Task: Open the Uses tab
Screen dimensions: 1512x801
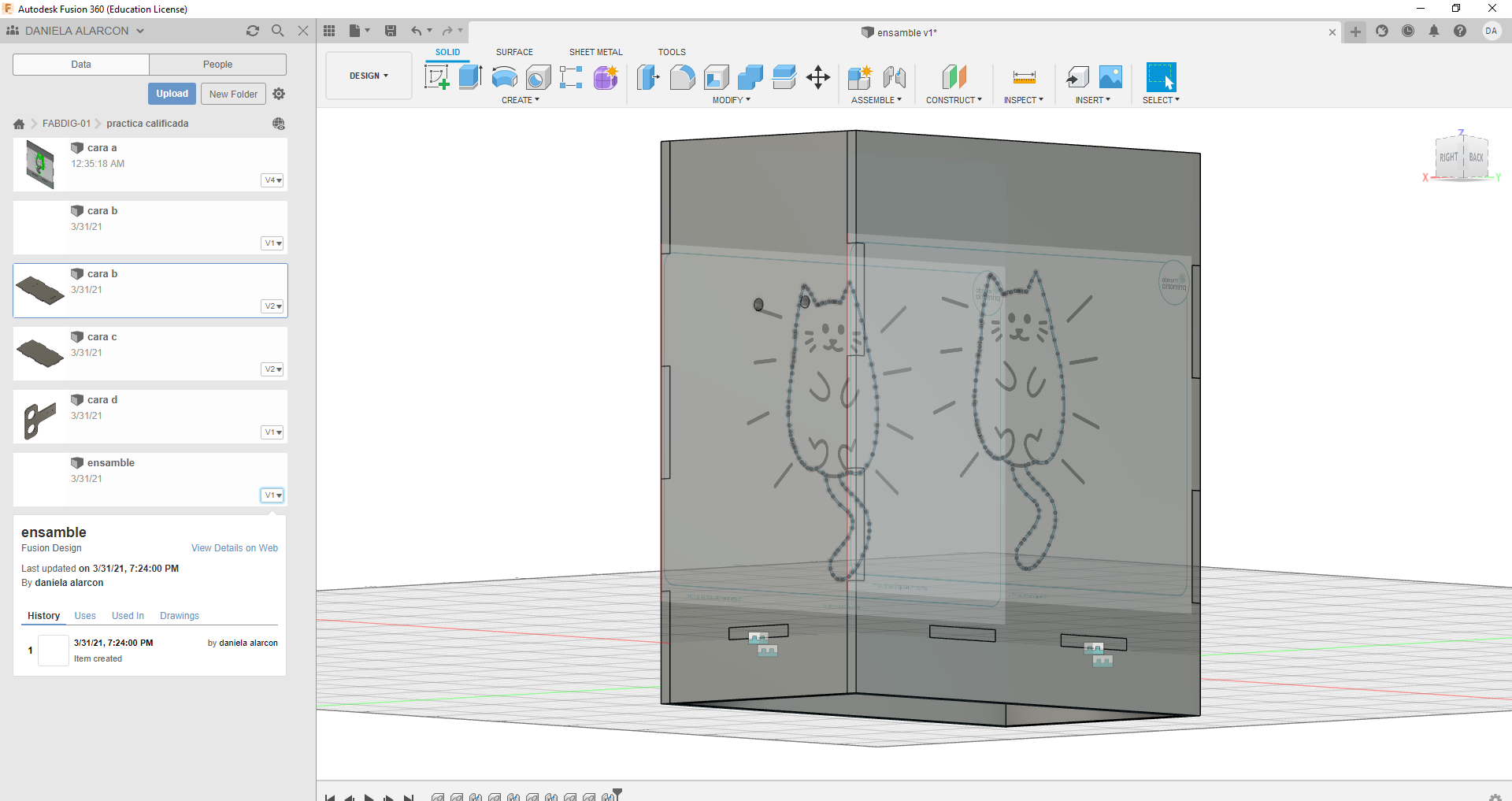Action: (x=85, y=616)
